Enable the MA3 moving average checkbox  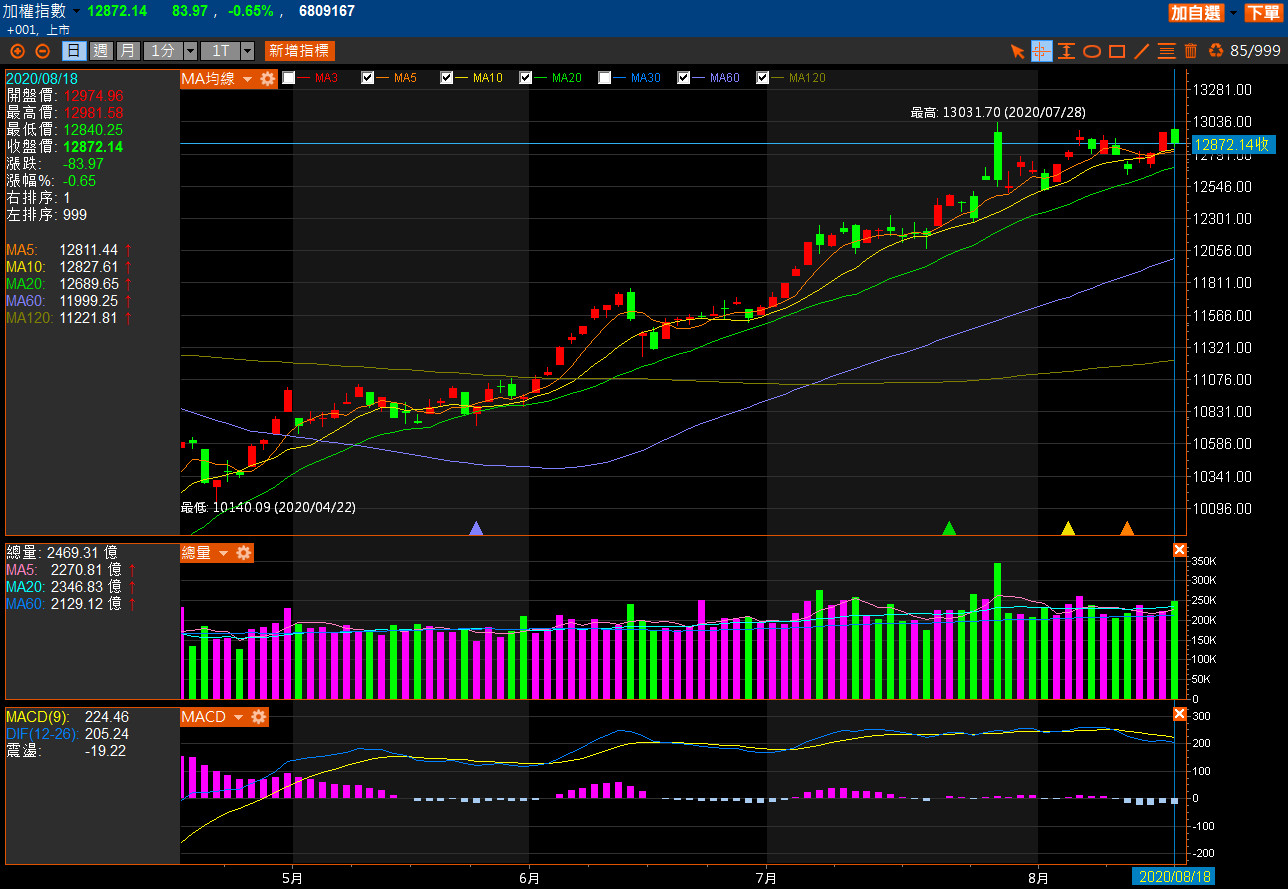point(289,78)
